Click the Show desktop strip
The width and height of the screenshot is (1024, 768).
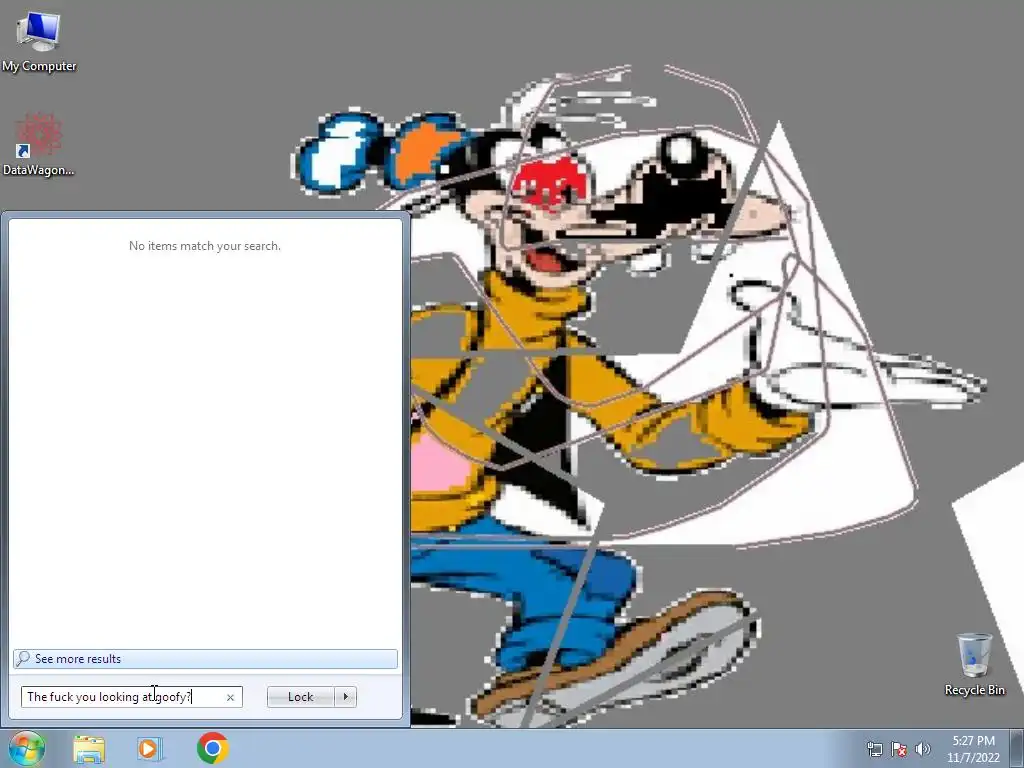pyautogui.click(x=1017, y=749)
